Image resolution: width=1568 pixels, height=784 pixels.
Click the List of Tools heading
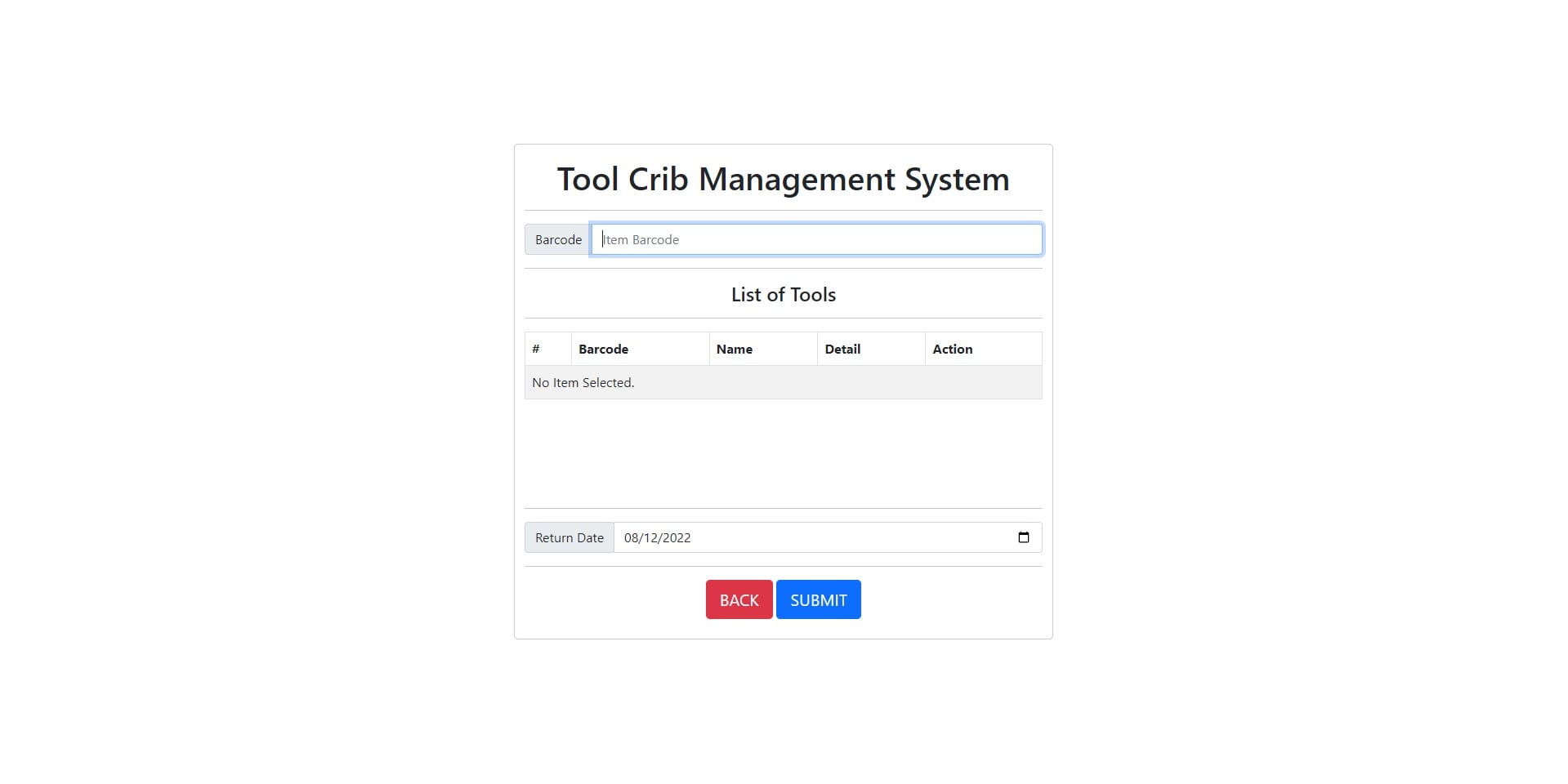783,294
